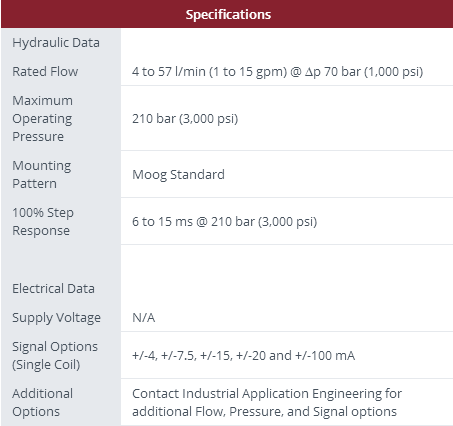This screenshot has height=426, width=453.
Task: Click the additional Flow, Pressure, and Signal options line
Action: (x=264, y=412)
